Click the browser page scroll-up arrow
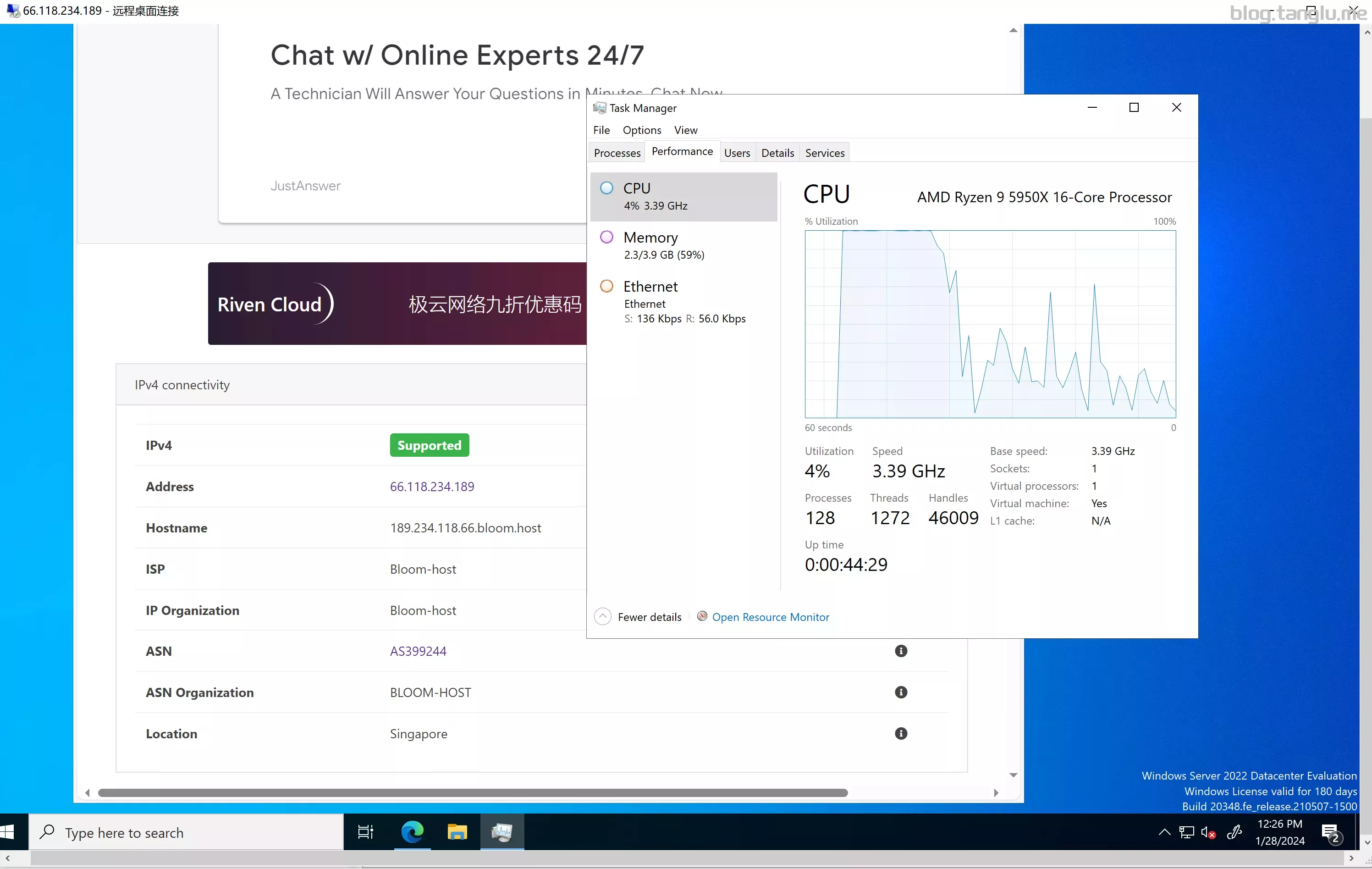 [1013, 30]
